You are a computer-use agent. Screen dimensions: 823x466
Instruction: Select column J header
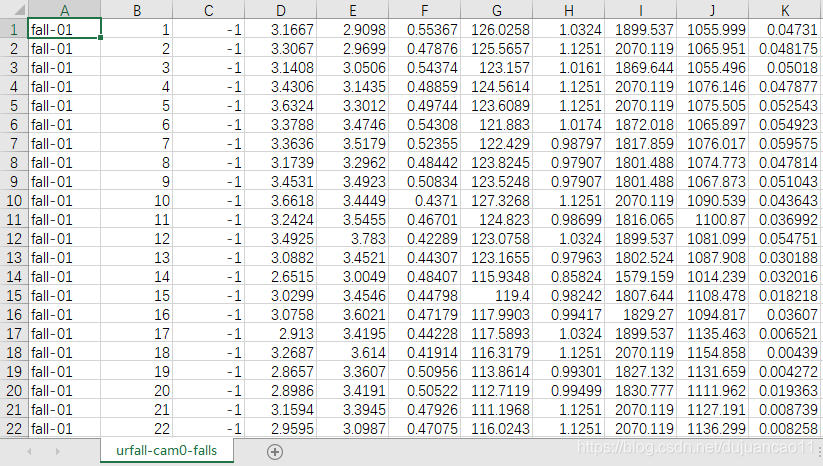click(x=712, y=9)
